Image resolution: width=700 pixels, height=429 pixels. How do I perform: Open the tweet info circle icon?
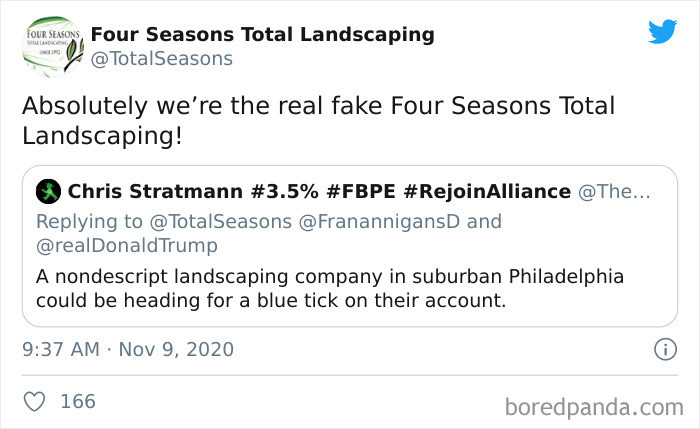665,349
